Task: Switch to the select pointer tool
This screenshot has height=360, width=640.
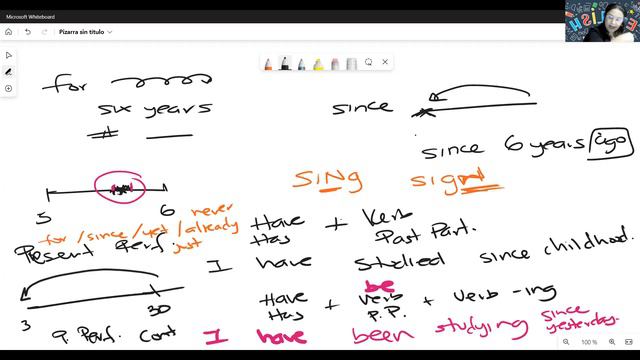Action: [9, 55]
